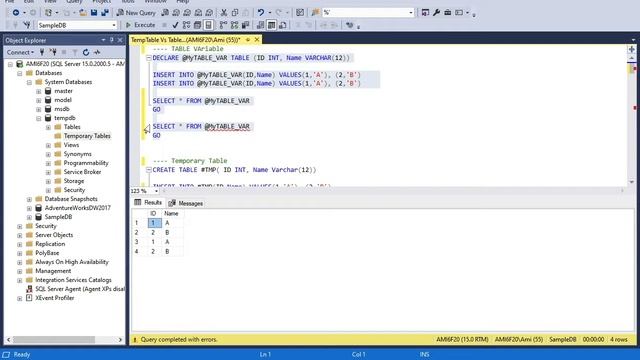
Task: Click the Connect Object Explorer plug icon
Action: [x=42, y=52]
